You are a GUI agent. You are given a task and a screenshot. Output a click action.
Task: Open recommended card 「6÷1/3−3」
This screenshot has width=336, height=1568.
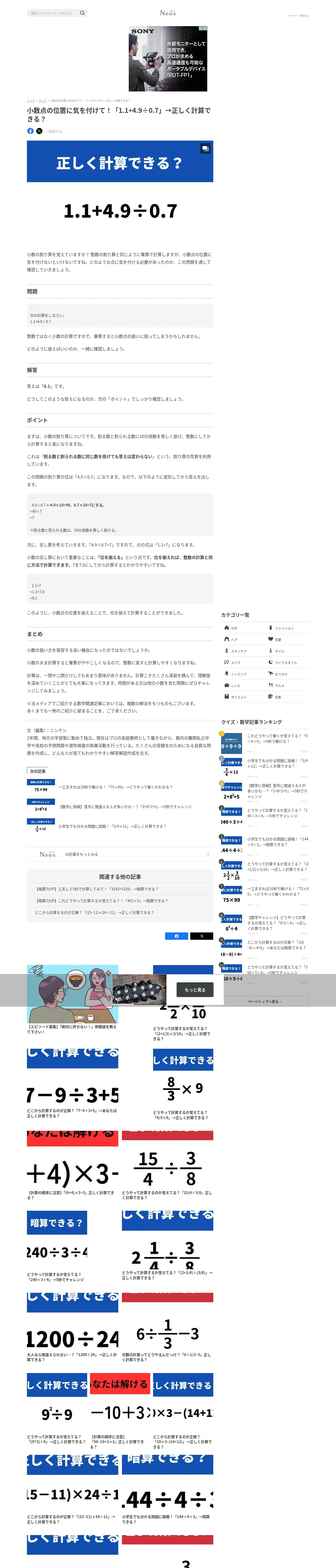(168, 1327)
